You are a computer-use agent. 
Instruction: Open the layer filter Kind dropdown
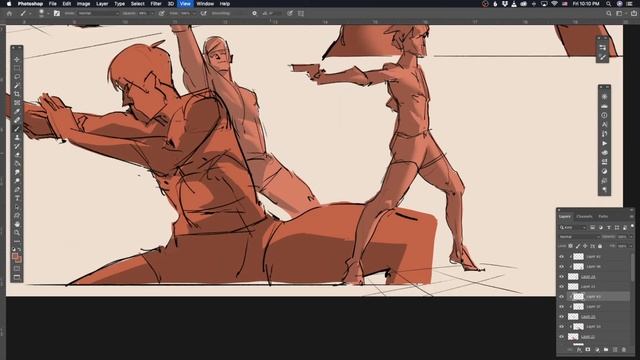click(573, 227)
